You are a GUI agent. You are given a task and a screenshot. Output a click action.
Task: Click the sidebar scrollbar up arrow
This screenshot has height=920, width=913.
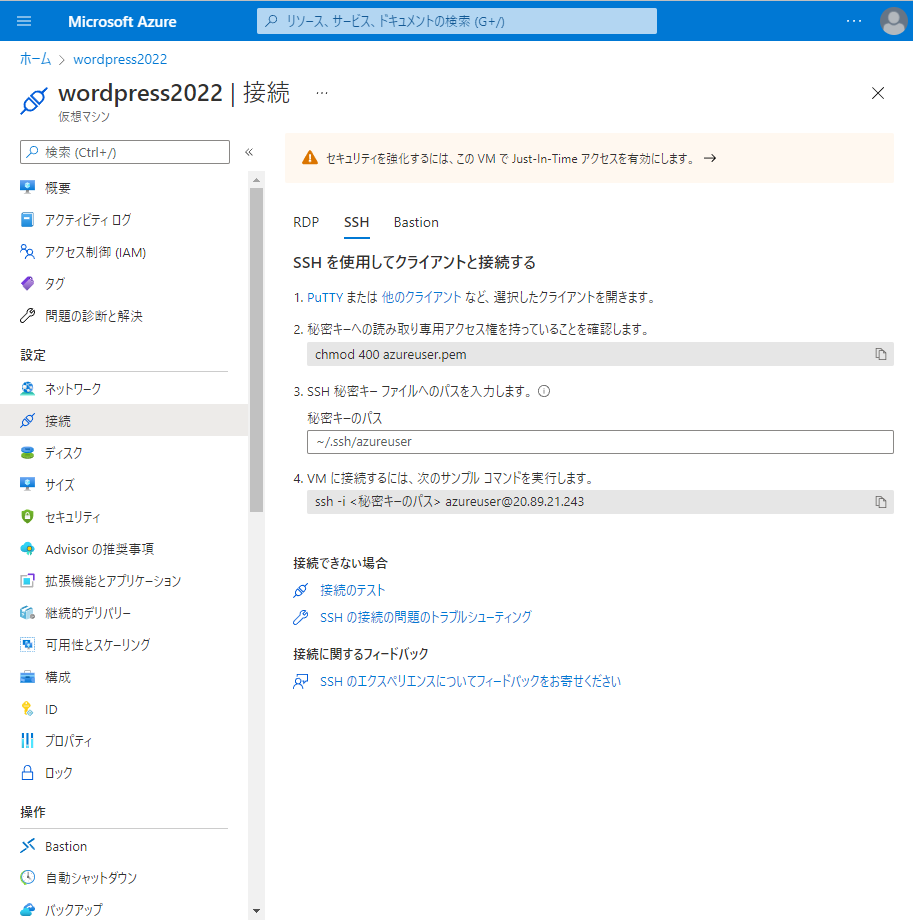click(x=256, y=180)
